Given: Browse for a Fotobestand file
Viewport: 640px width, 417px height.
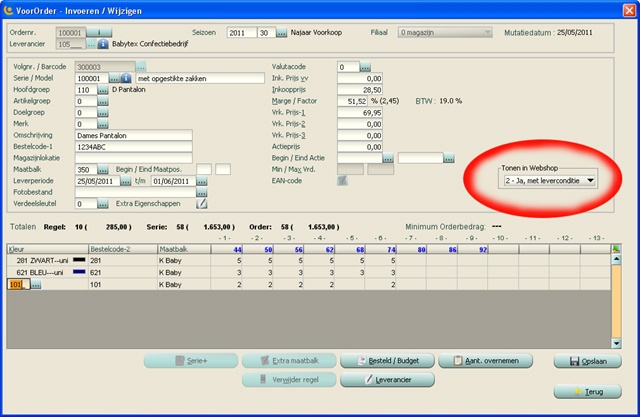Looking at the screenshot, I should click(x=202, y=193).
